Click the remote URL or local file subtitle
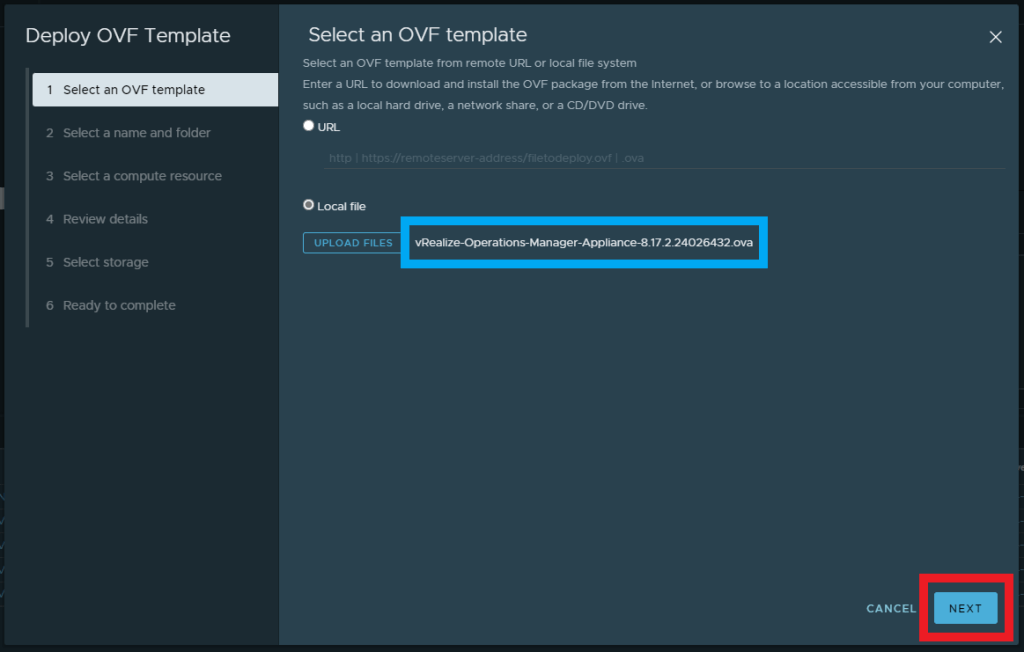Screen dimensions: 1024x652 pyautogui.click(x=469, y=63)
